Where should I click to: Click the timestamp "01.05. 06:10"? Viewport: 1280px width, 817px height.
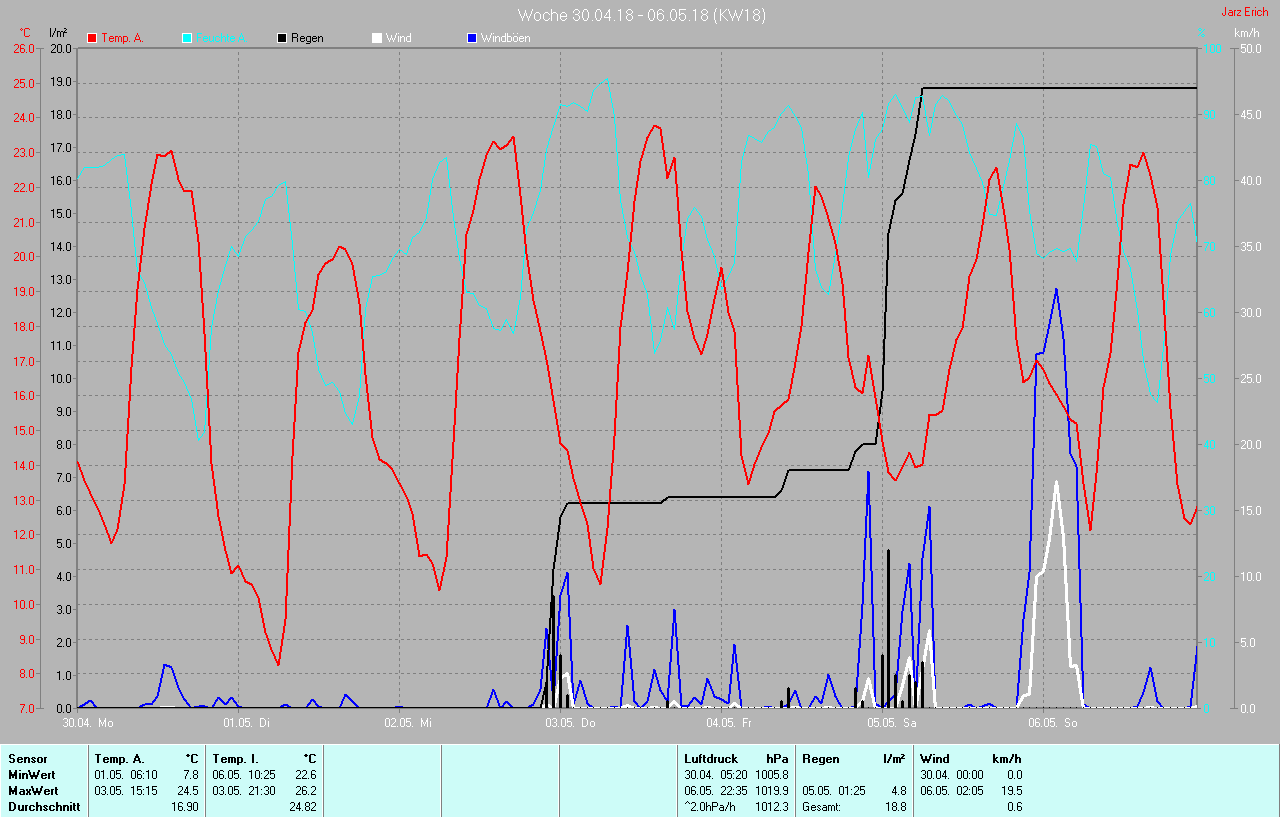pos(126,775)
